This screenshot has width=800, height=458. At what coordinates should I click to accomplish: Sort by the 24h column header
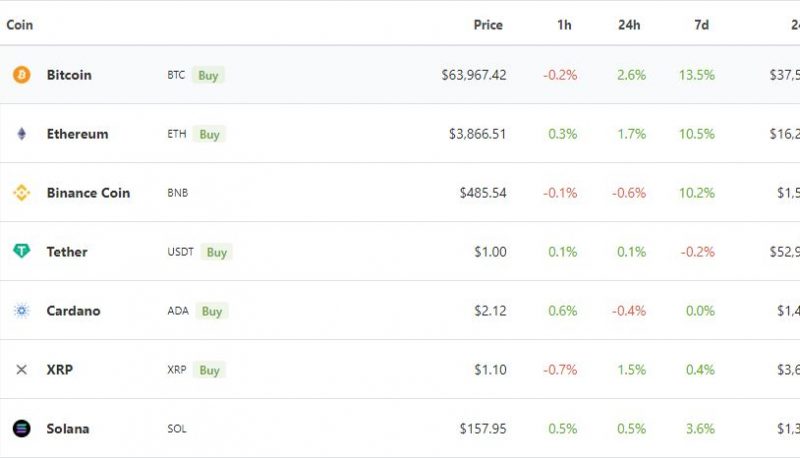629,24
